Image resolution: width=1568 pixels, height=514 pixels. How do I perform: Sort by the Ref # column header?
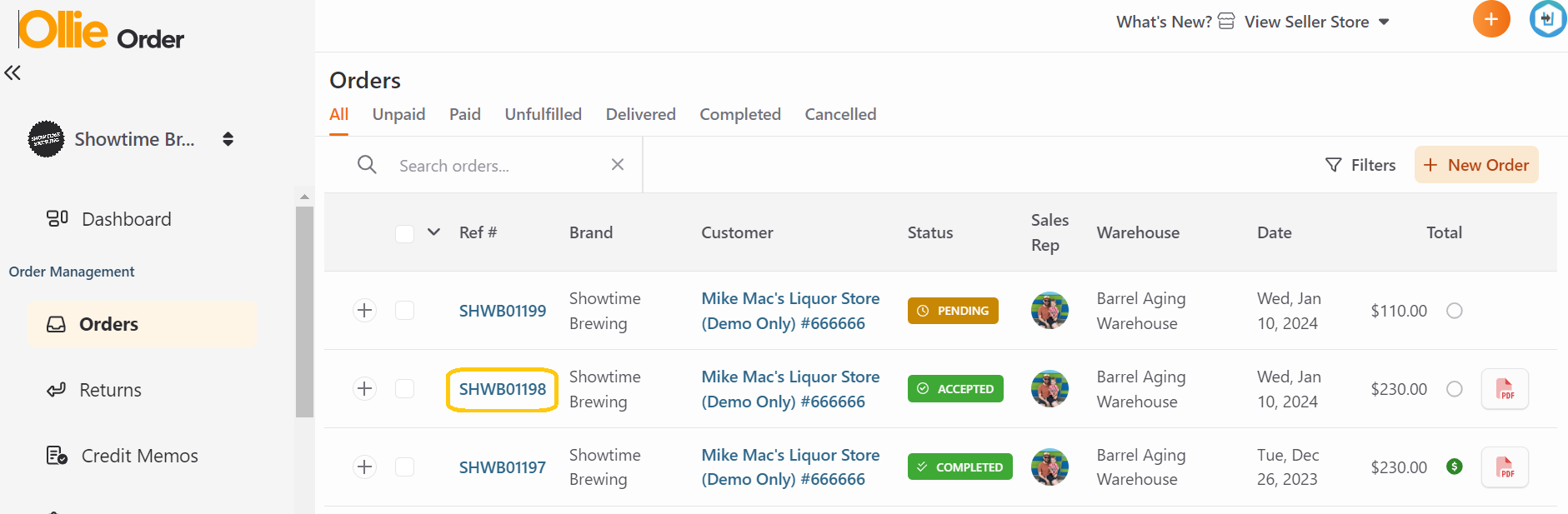click(478, 232)
